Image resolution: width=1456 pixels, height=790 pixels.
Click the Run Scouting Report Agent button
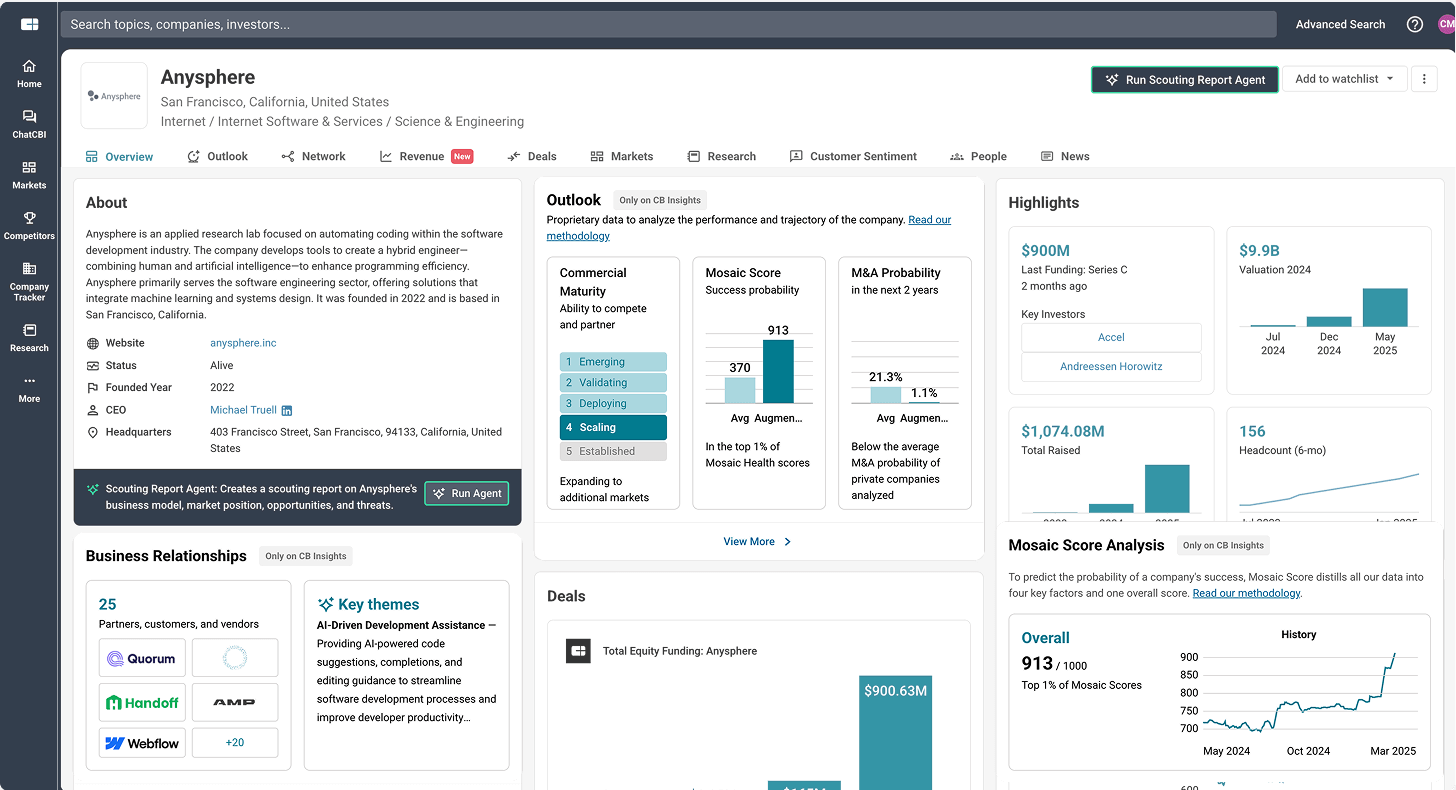click(x=1184, y=78)
